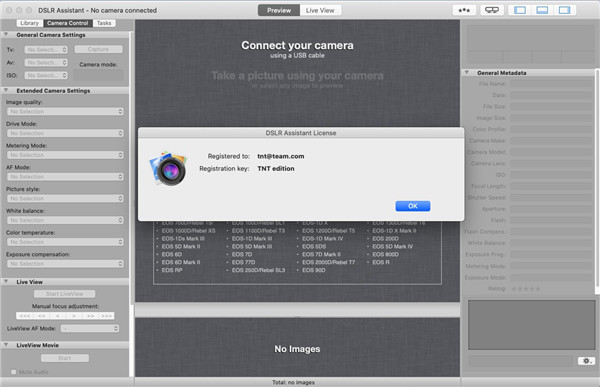Toggle the left sidebar panel layout icon
Viewport: 600px width, 387px height.
pyautogui.click(x=520, y=10)
